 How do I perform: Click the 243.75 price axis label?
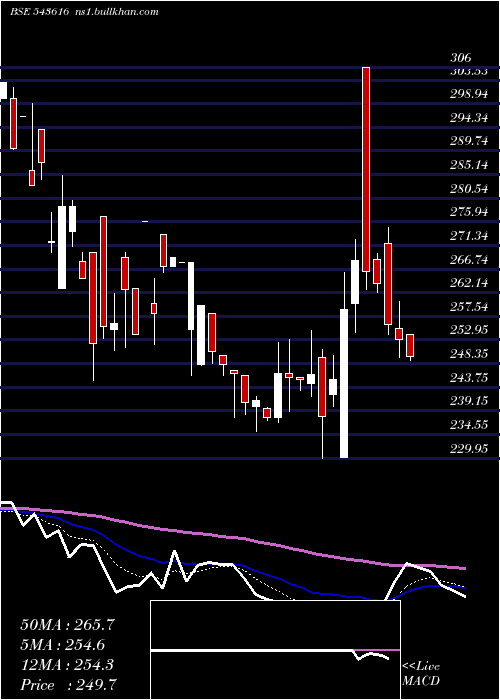[x=468, y=378]
